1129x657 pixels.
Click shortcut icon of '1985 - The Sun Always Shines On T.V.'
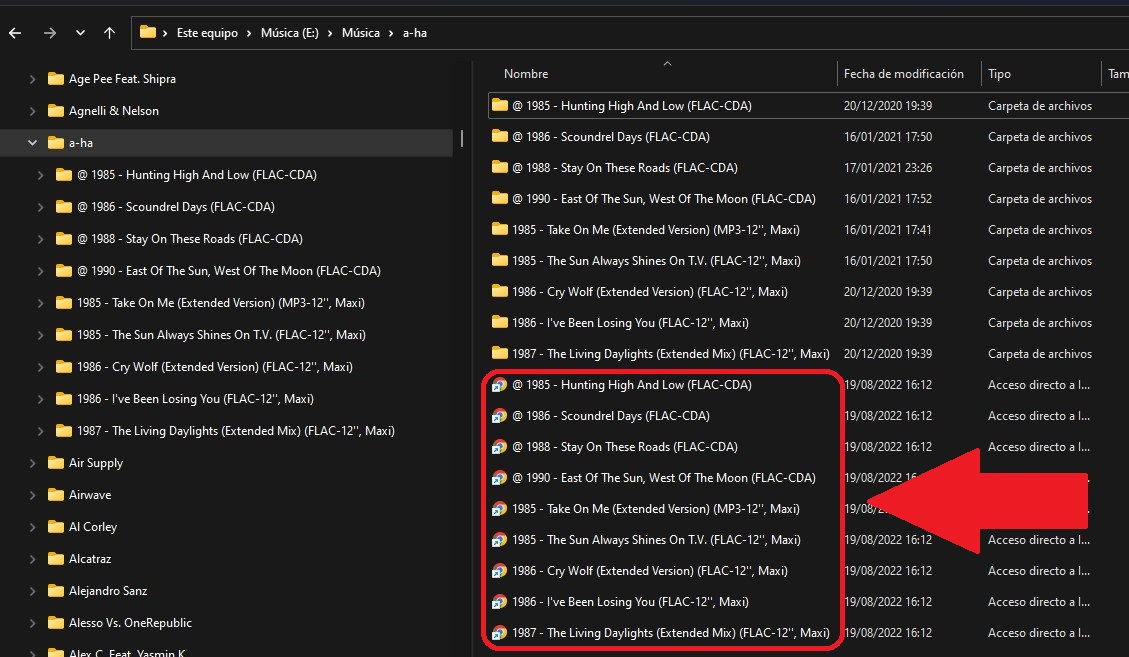[x=499, y=540]
